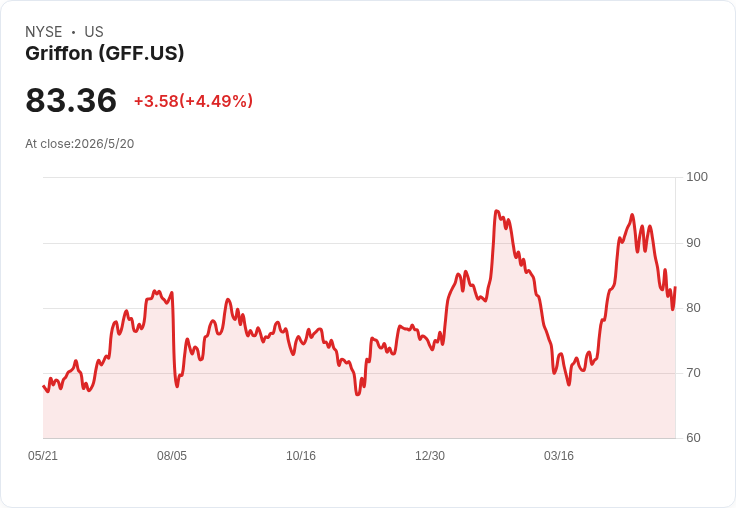Click the Griffon (GFF.US) stock title
Screen dimensions: 736x508
tap(105, 53)
